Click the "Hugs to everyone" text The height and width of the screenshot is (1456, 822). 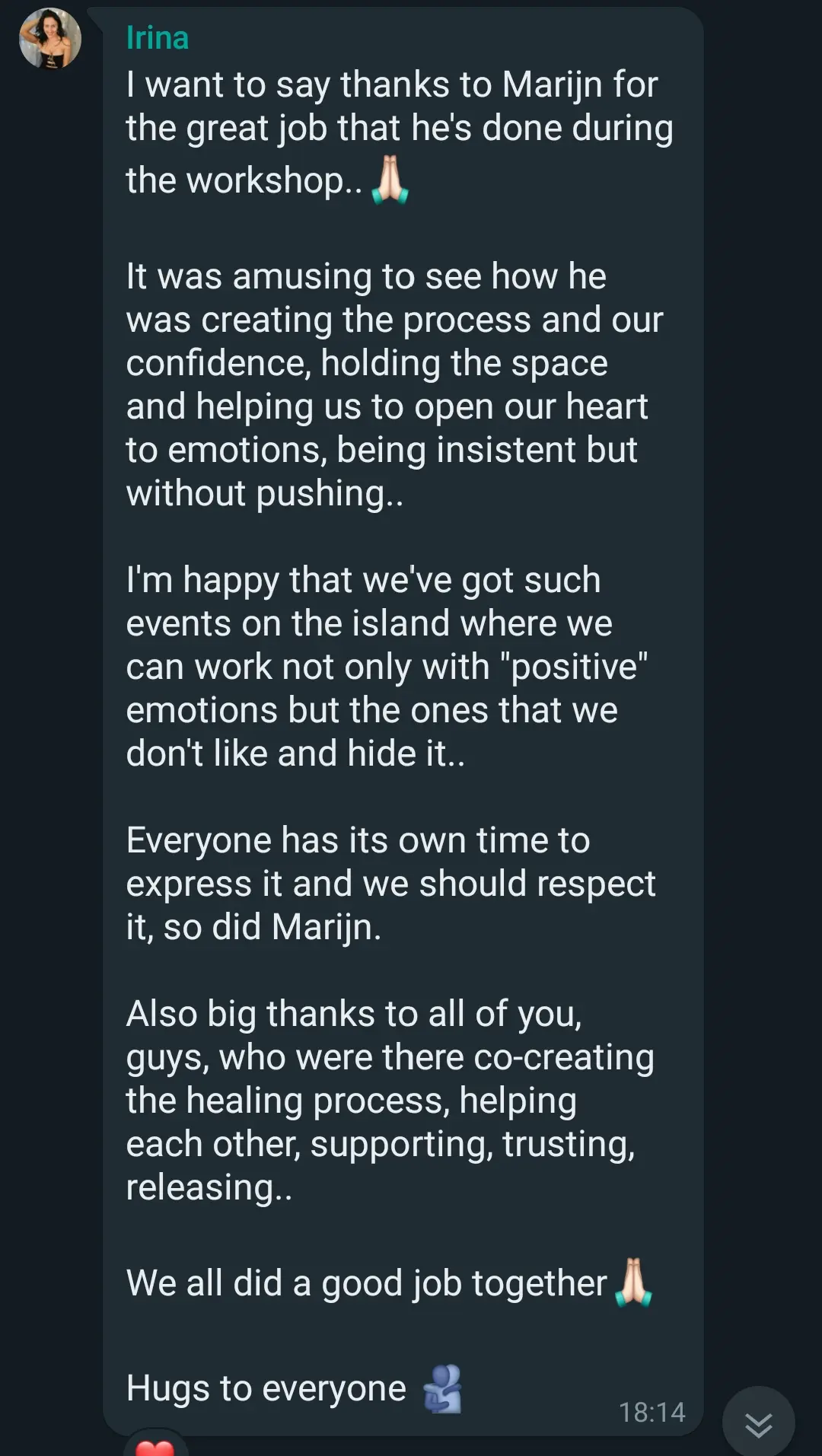click(x=266, y=1388)
